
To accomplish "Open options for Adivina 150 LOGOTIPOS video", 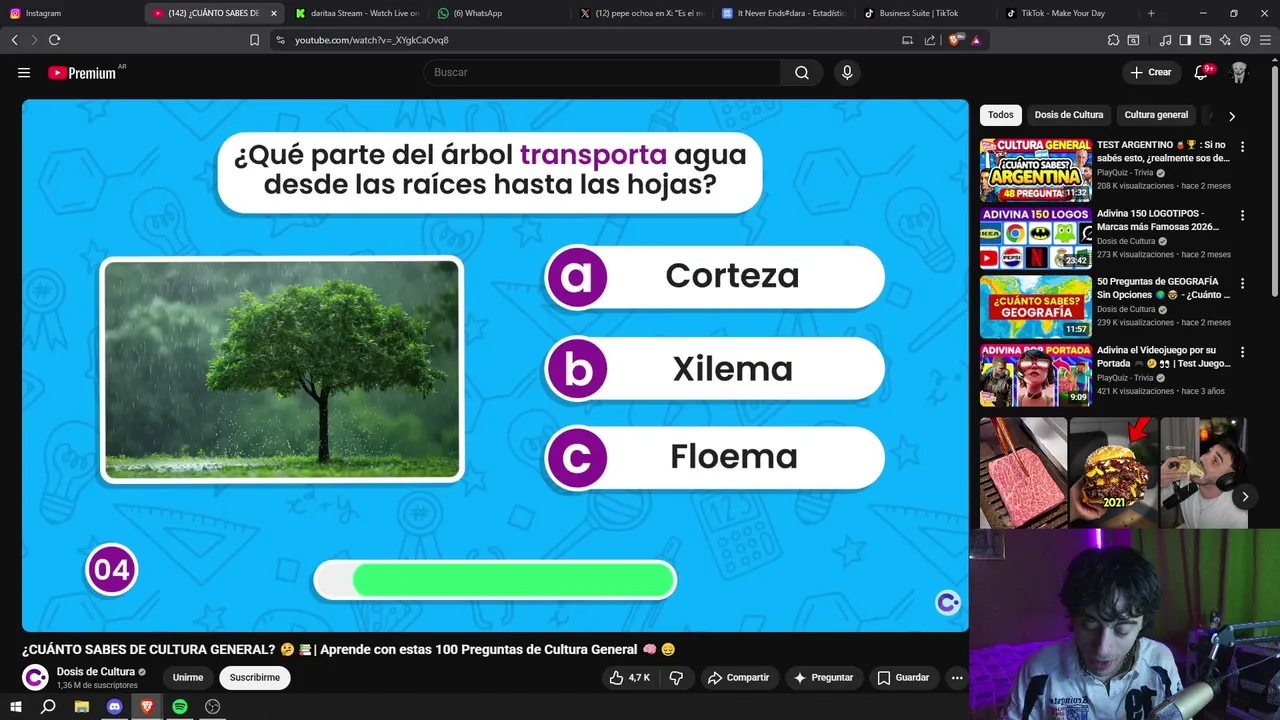I will pyautogui.click(x=1242, y=215).
